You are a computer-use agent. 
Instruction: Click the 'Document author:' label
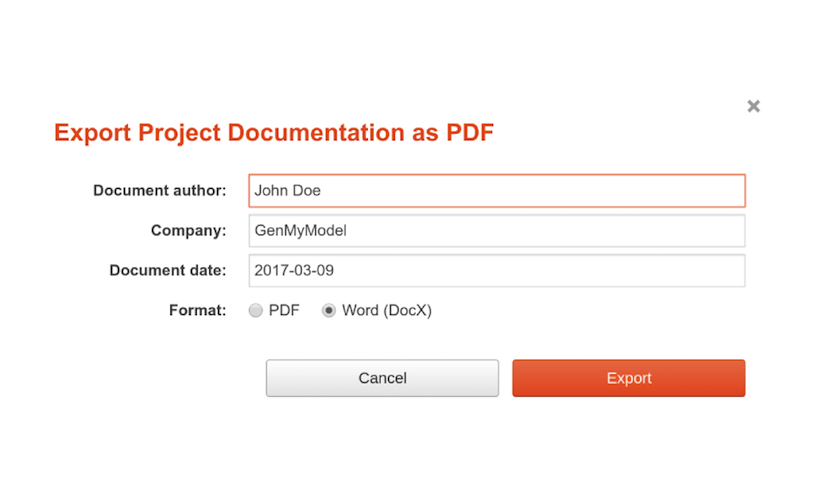(160, 190)
